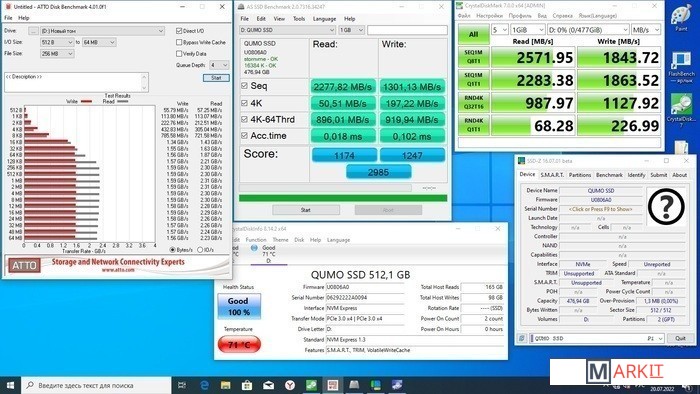Image resolution: width=700 pixels, height=394 pixels.
Task: Open Task View on the taskbar
Action: [182, 385]
